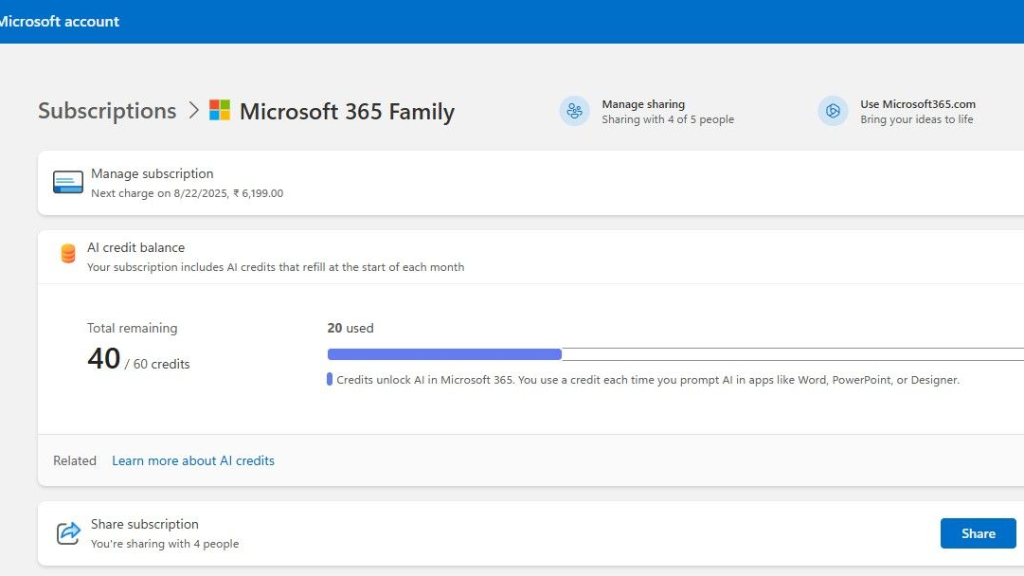1024x576 pixels.
Task: Open Learn more about AI credits link
Action: [193, 460]
